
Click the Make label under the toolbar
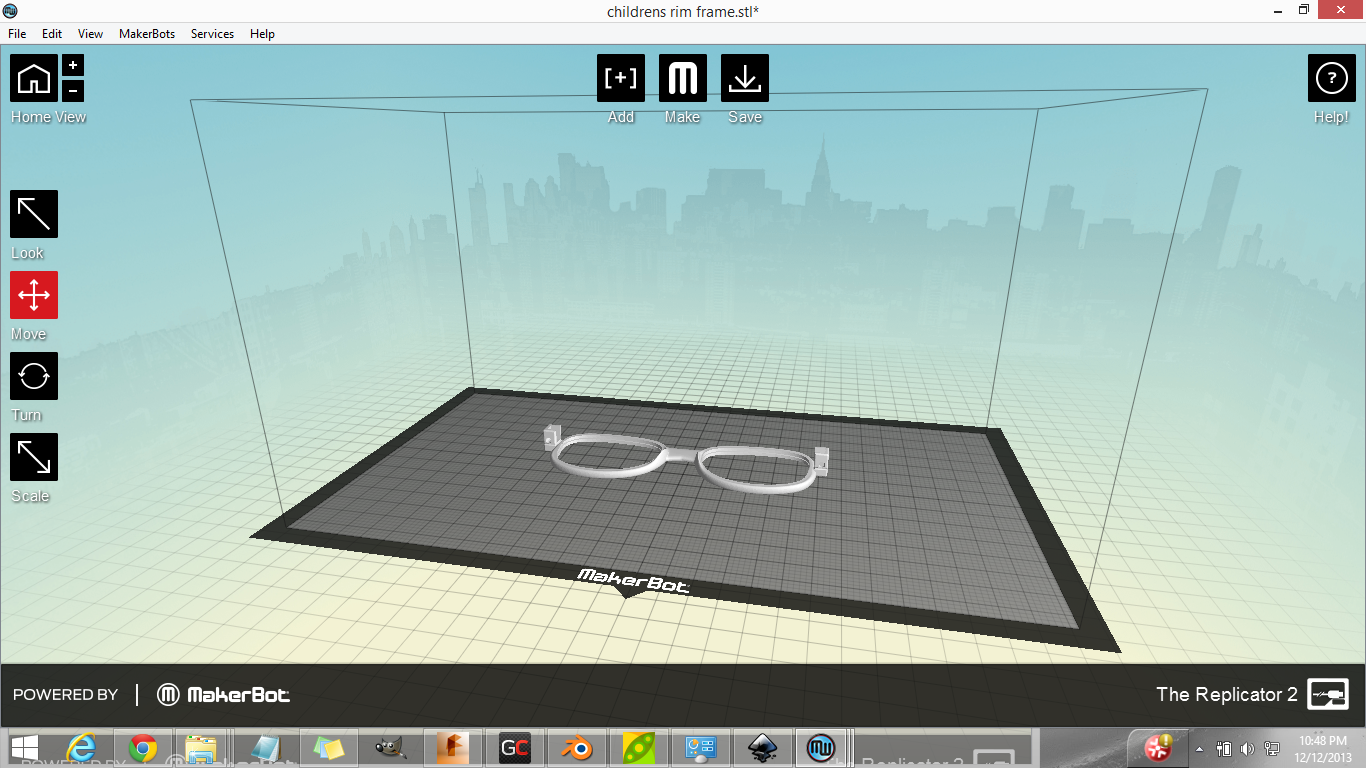682,117
